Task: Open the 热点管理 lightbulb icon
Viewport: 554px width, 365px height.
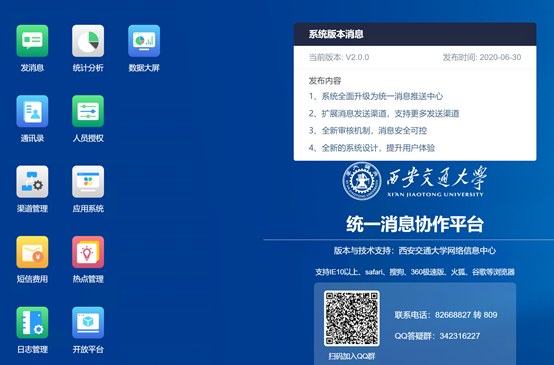Action: coord(88,252)
